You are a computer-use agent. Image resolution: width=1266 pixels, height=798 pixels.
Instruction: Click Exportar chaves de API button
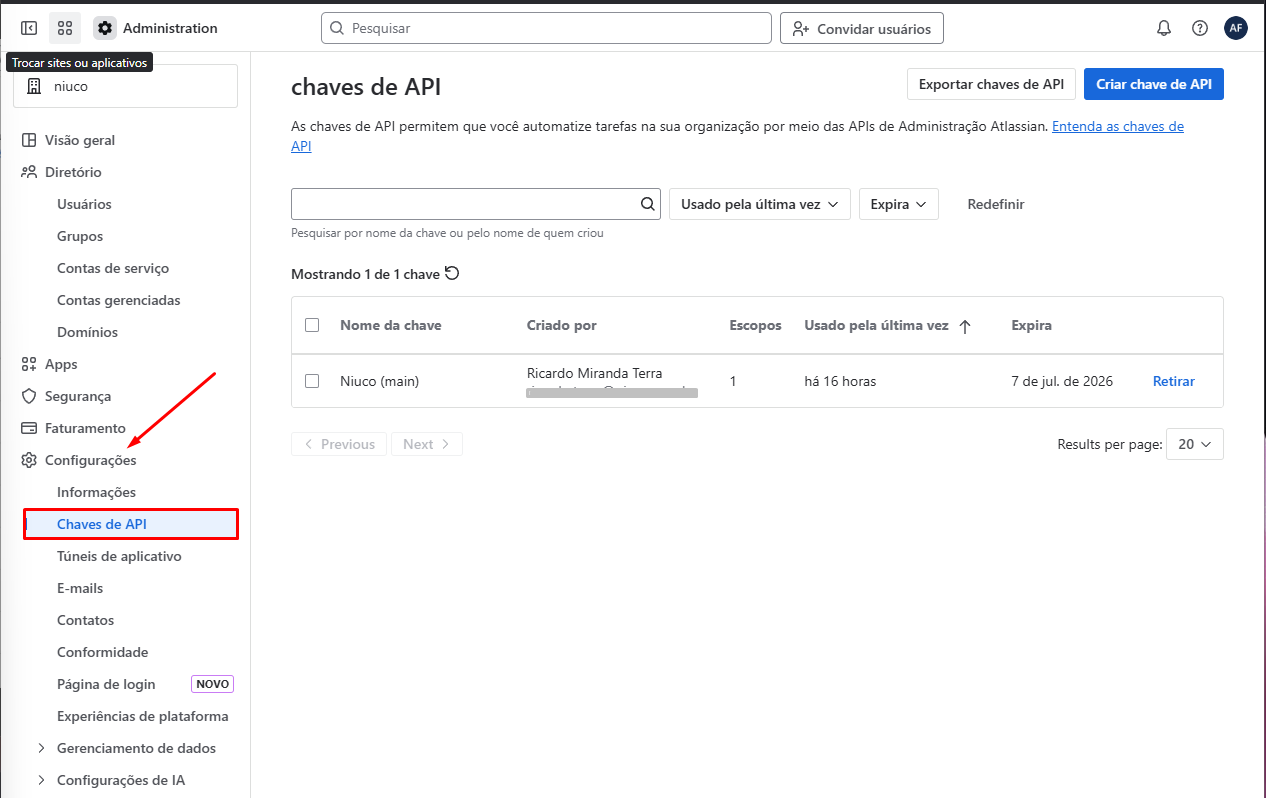coord(991,84)
